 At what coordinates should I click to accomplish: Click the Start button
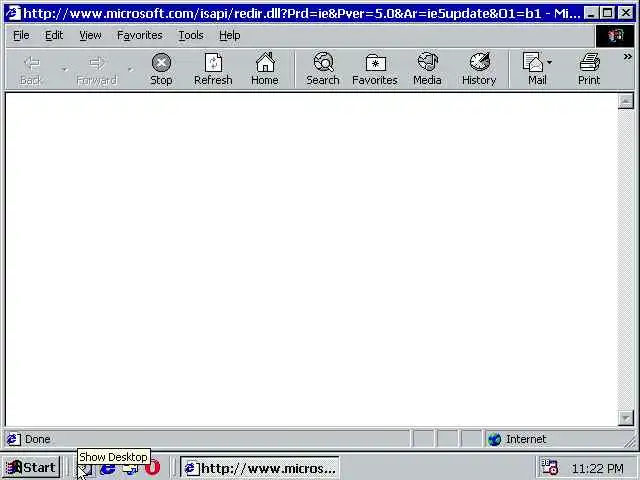pos(31,467)
